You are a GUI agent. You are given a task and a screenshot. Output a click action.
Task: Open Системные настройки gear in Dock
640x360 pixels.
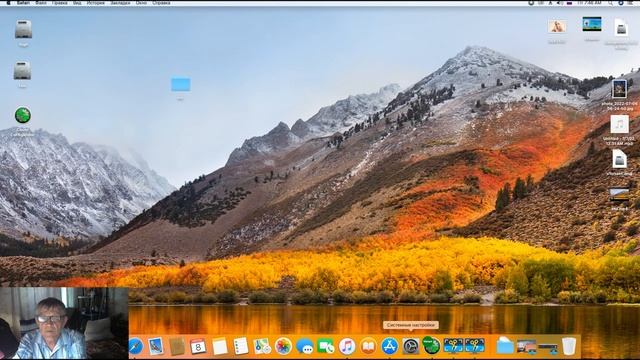411,346
